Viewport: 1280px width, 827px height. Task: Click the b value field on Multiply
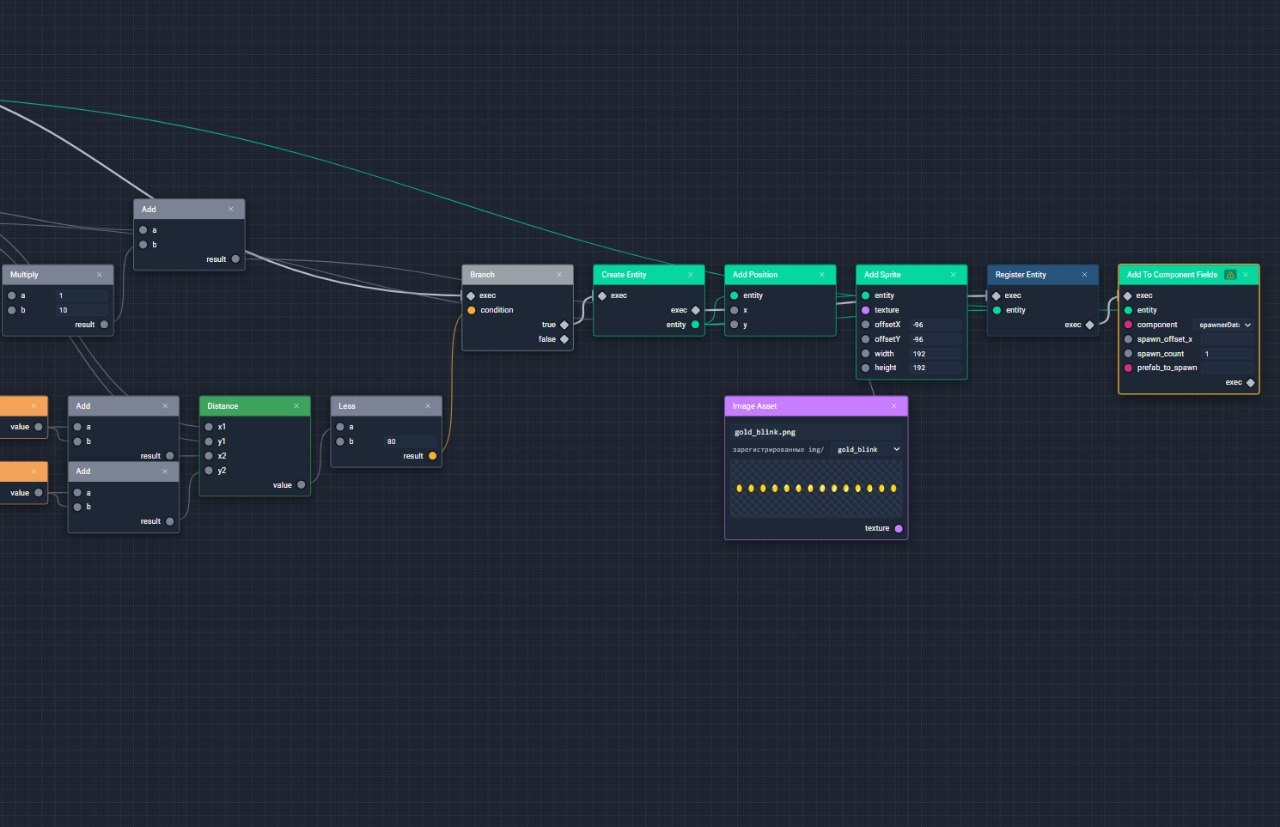click(x=82, y=310)
